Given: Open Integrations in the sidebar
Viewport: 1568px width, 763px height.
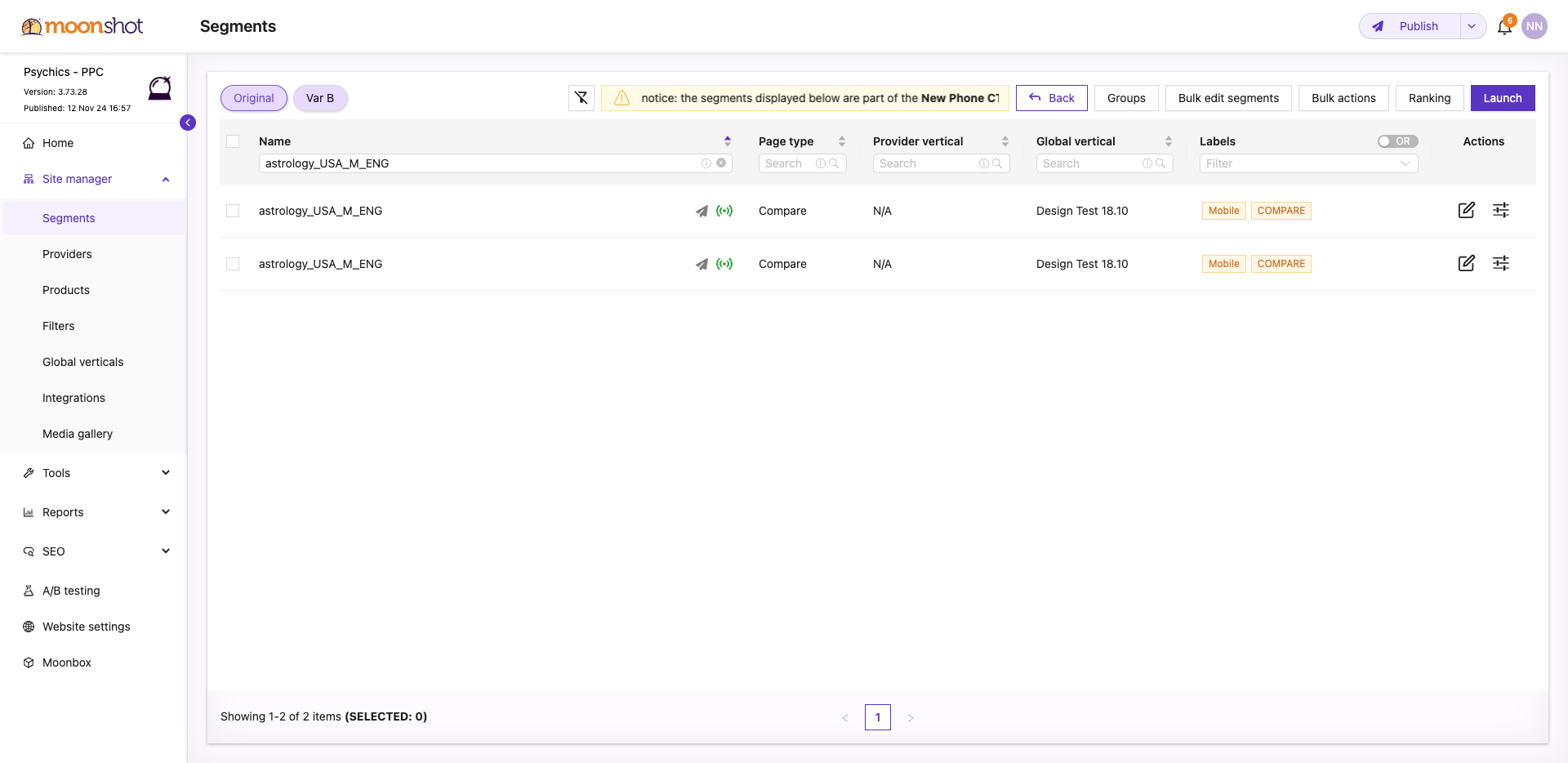Looking at the screenshot, I should [x=73, y=398].
